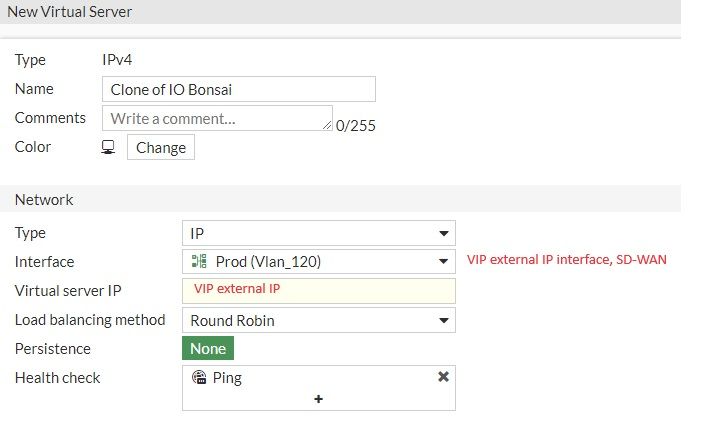Expand the Network Type dropdown arrow
Viewport: 720px width, 437px height.
click(x=443, y=233)
